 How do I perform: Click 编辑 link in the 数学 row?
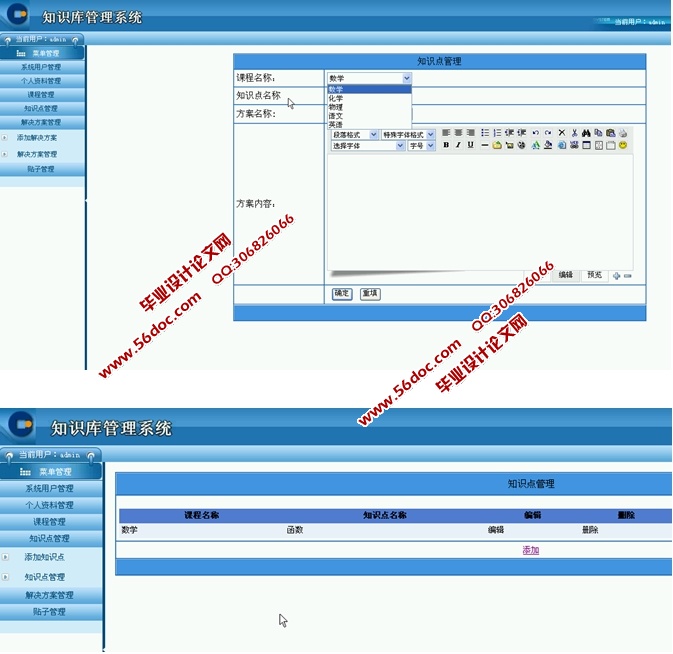pos(496,530)
